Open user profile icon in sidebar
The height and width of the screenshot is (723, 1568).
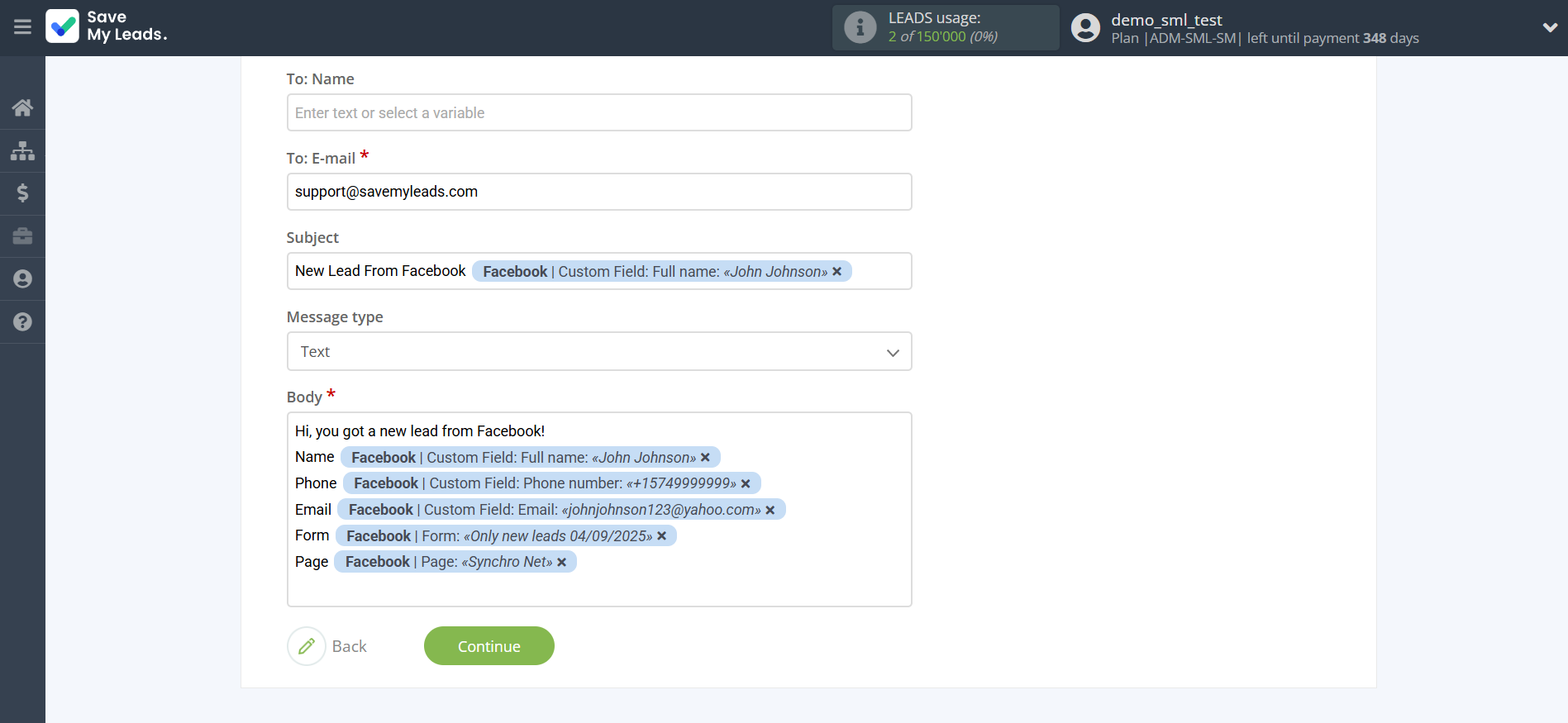point(22,279)
